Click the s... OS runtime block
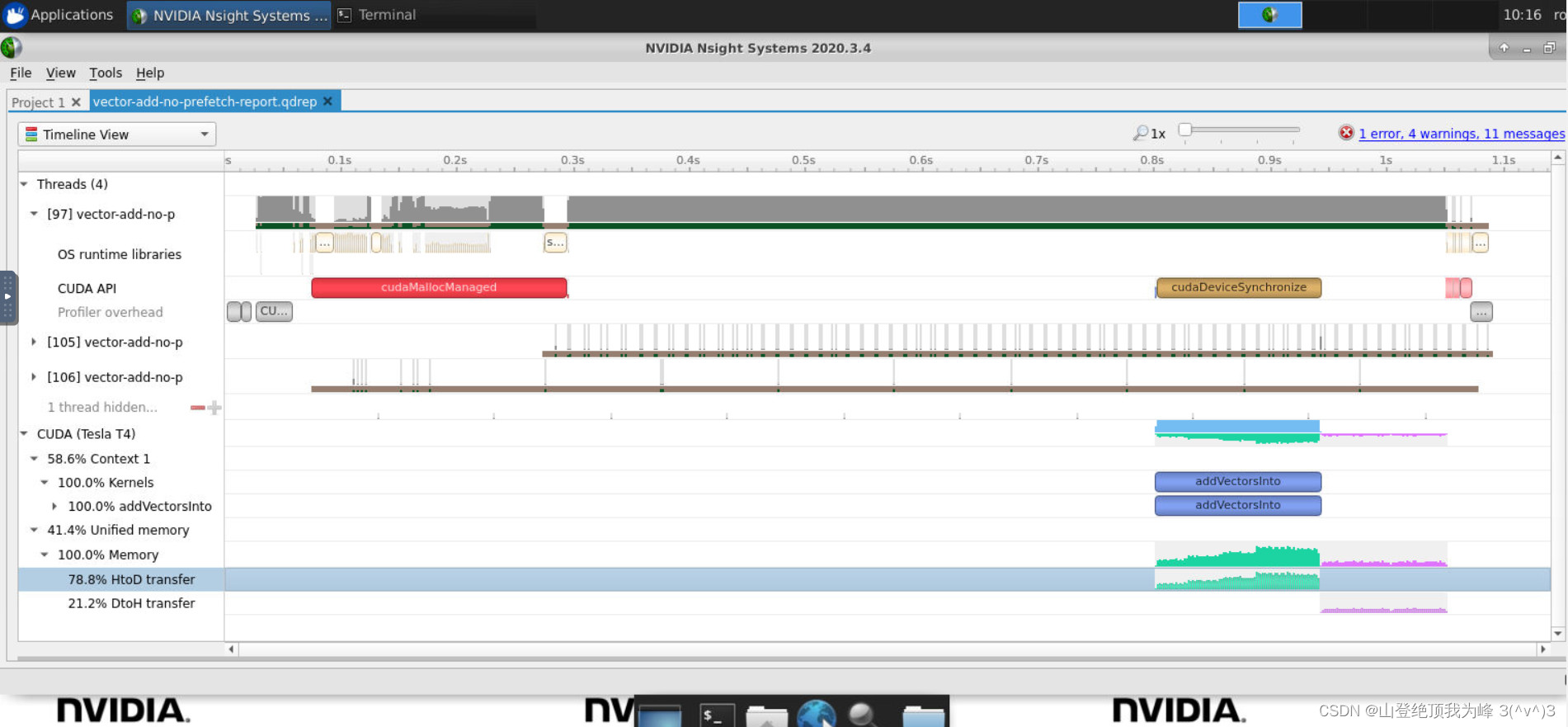The width and height of the screenshot is (1568, 727). point(555,243)
